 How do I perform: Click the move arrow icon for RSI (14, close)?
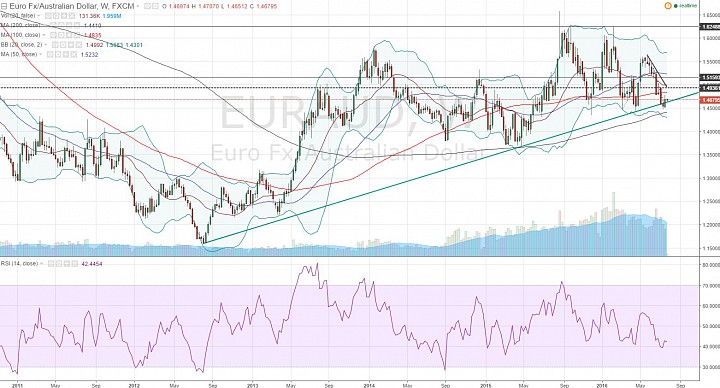click(67, 264)
